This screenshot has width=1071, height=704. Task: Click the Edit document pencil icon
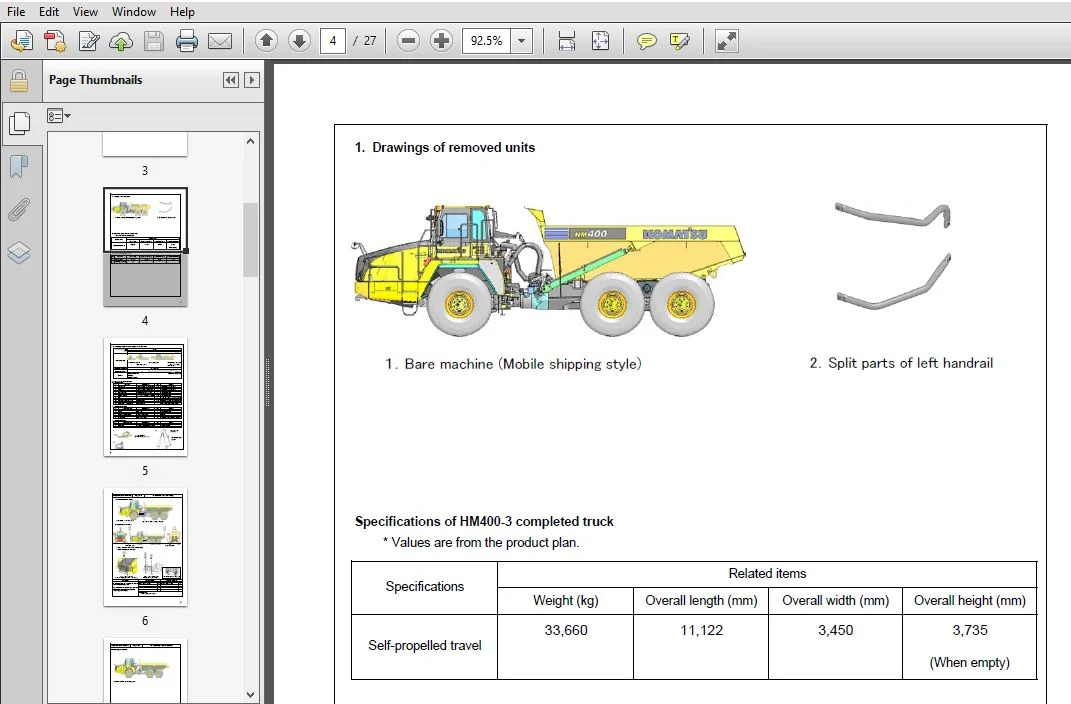click(x=88, y=41)
